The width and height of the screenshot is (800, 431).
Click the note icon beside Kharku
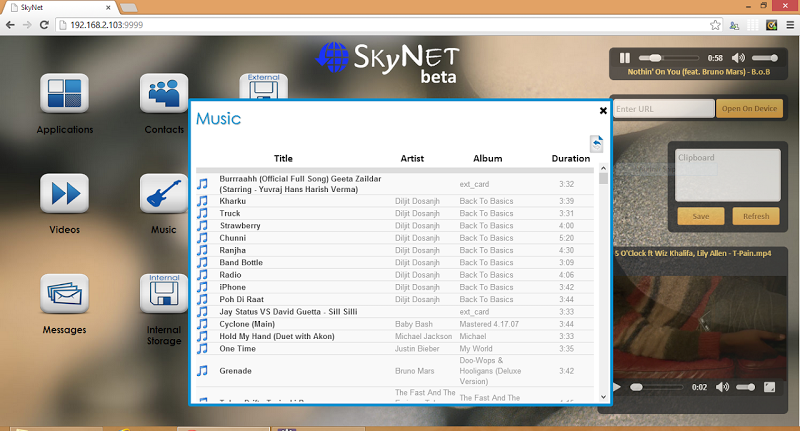click(203, 201)
